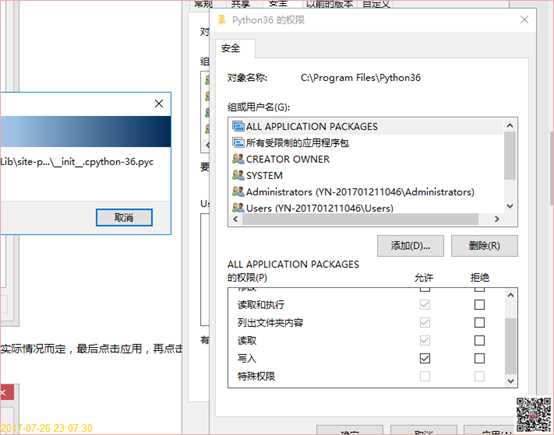Toggle allow checkbox for 读取
554x435 pixels.
coord(425,340)
